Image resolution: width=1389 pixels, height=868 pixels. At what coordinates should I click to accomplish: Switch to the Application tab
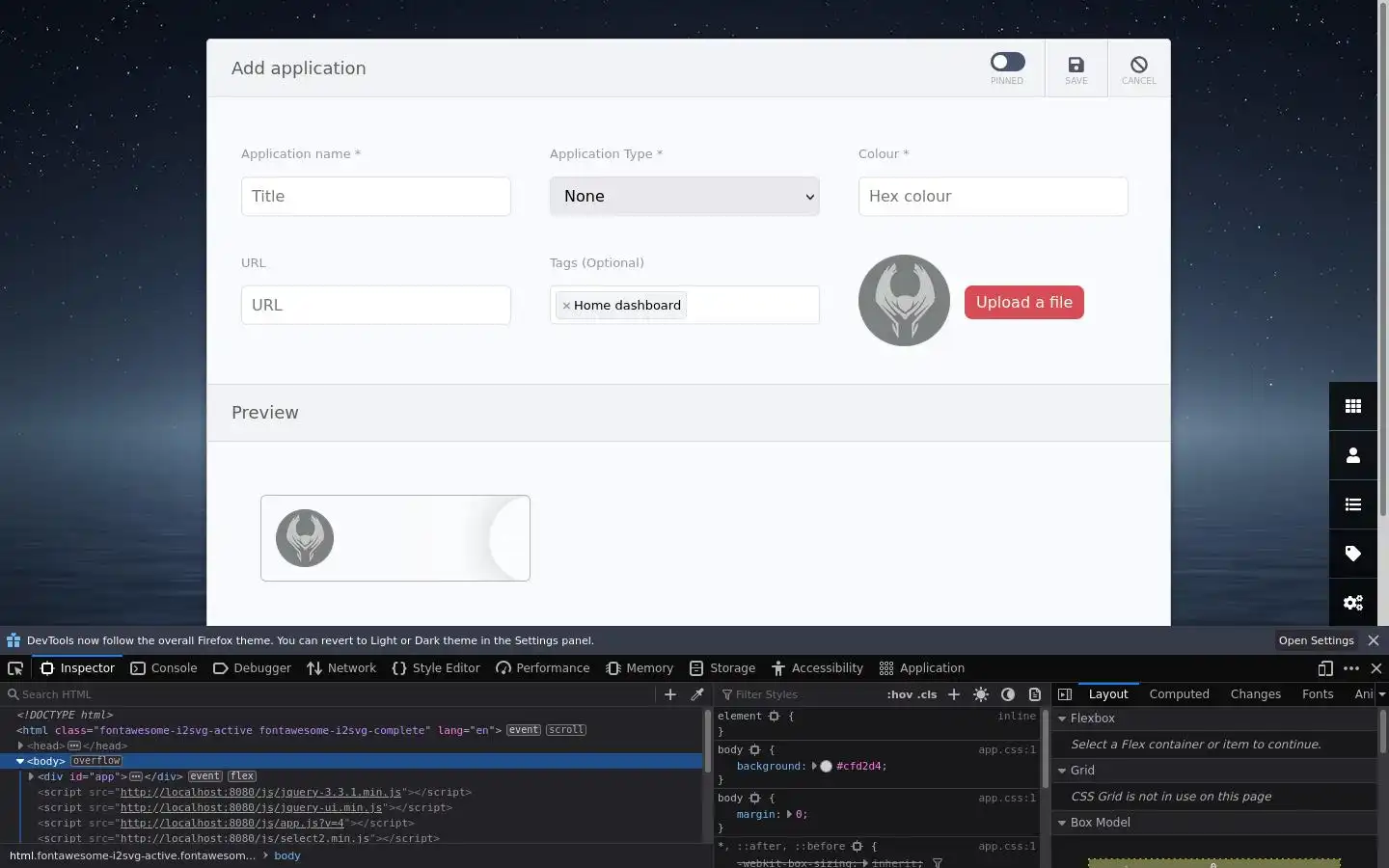pyautogui.click(x=922, y=668)
